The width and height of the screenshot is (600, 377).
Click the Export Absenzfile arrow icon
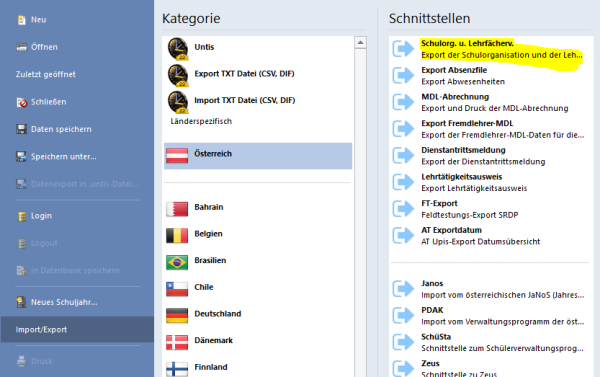pyautogui.click(x=403, y=75)
